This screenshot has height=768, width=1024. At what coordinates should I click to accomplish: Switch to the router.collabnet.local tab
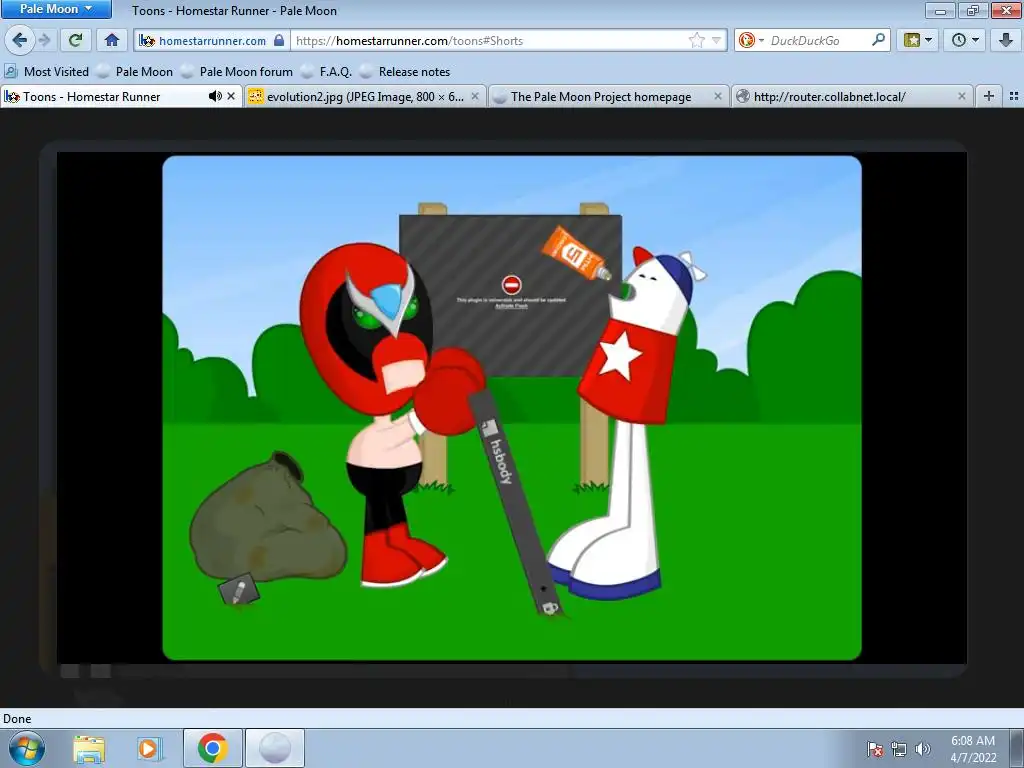(x=852, y=97)
